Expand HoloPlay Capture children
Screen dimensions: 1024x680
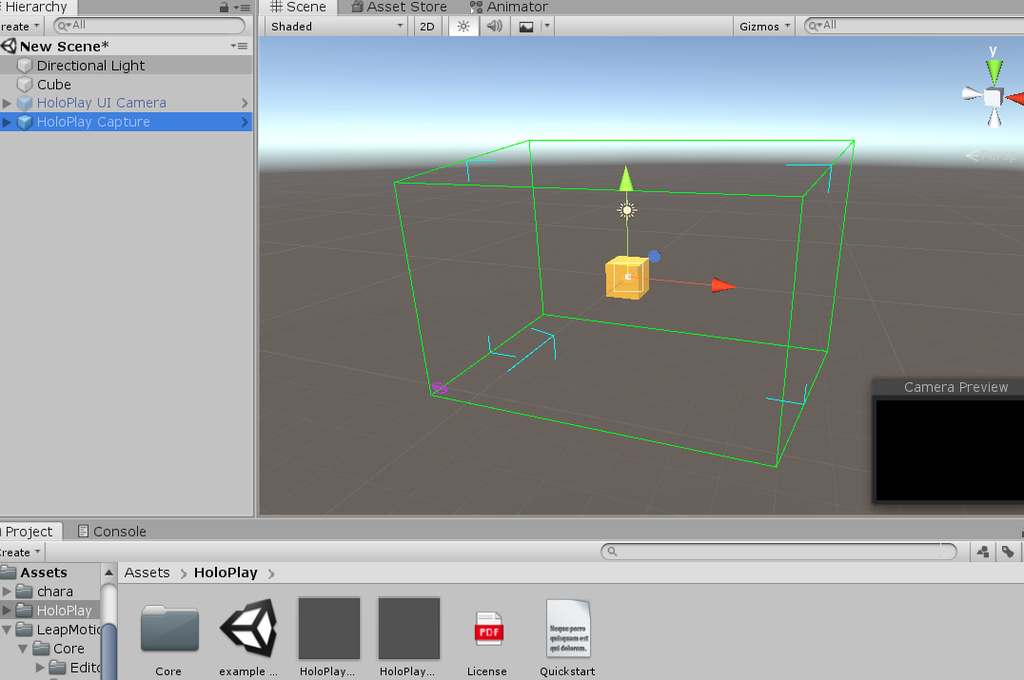tap(7, 122)
